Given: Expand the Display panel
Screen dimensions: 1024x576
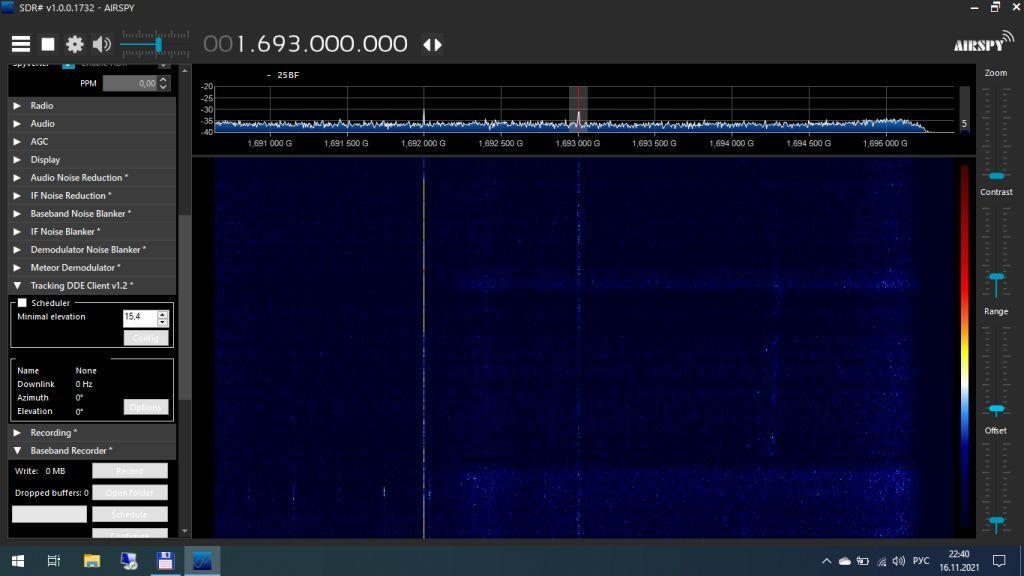Looking at the screenshot, I should point(92,160).
